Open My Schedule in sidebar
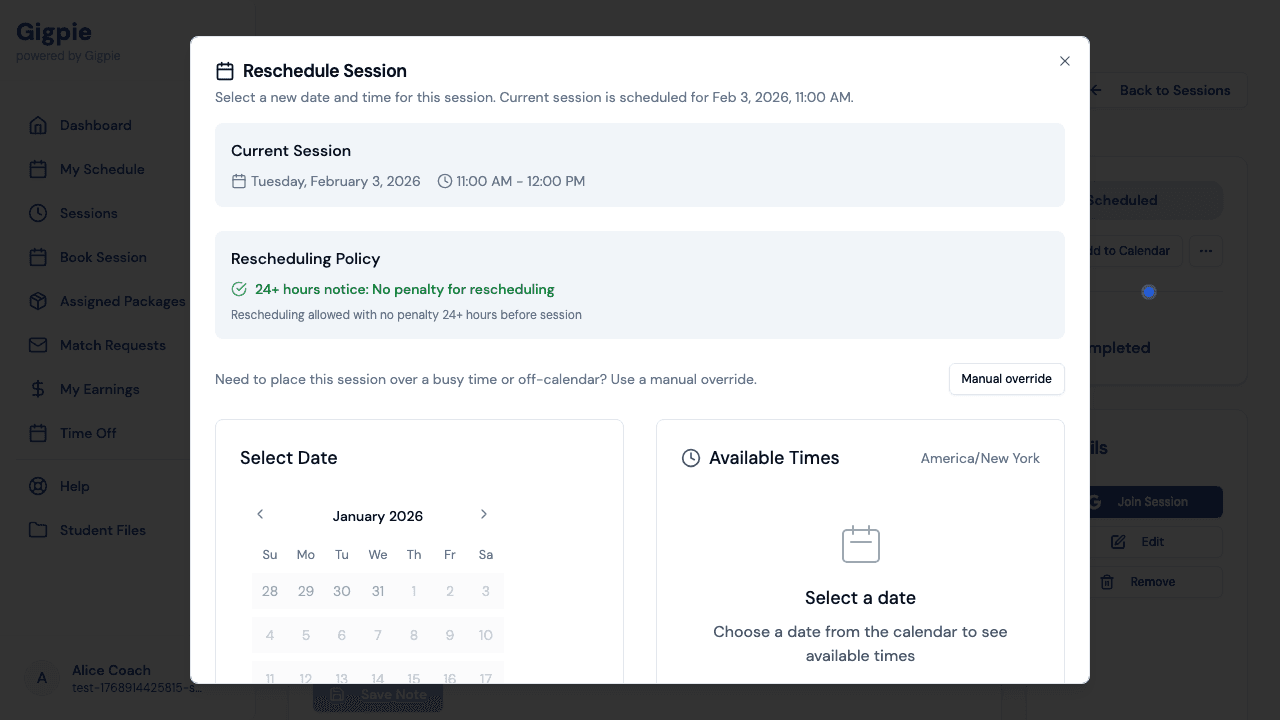This screenshot has height=720, width=1280. (102, 169)
